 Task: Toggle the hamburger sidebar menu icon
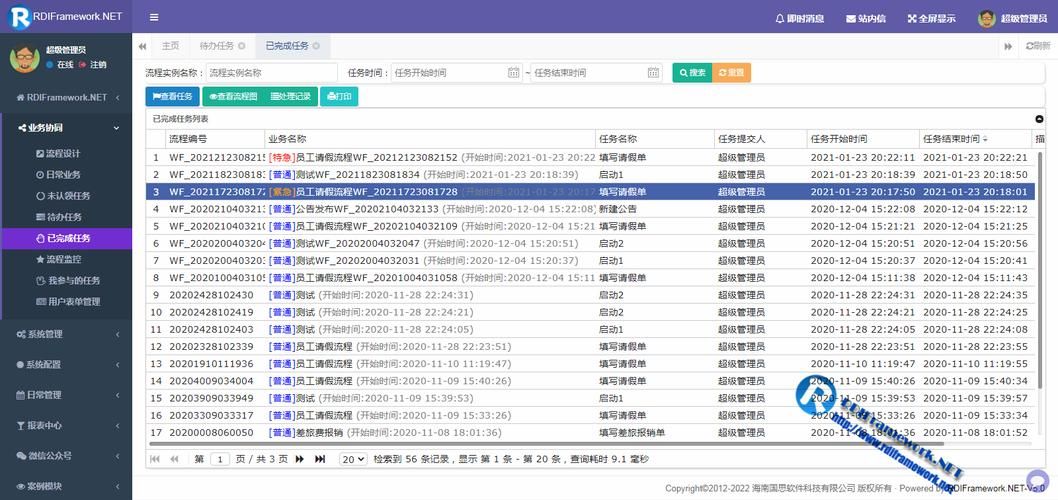pos(154,18)
